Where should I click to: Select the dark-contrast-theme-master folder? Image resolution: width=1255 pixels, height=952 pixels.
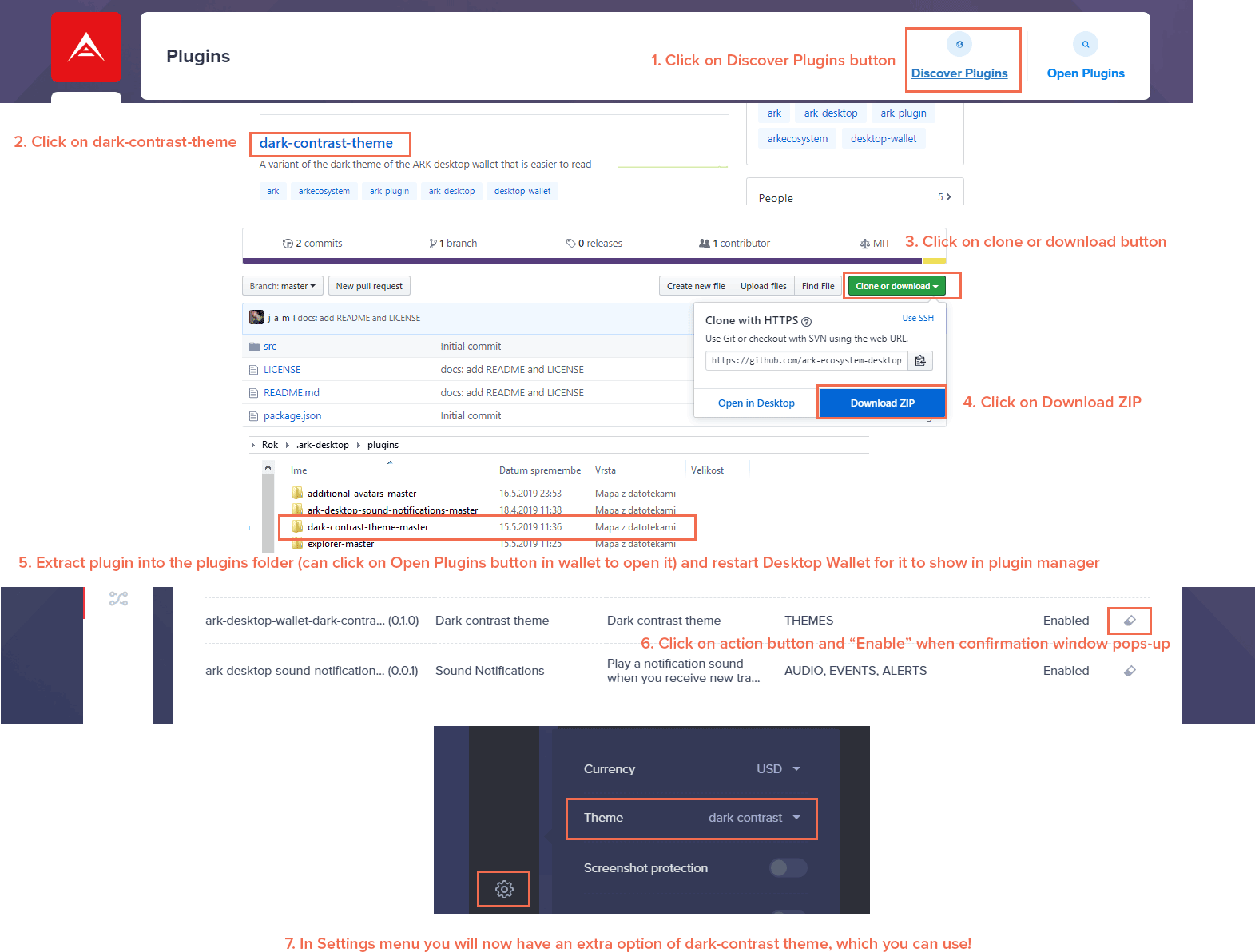coord(367,527)
